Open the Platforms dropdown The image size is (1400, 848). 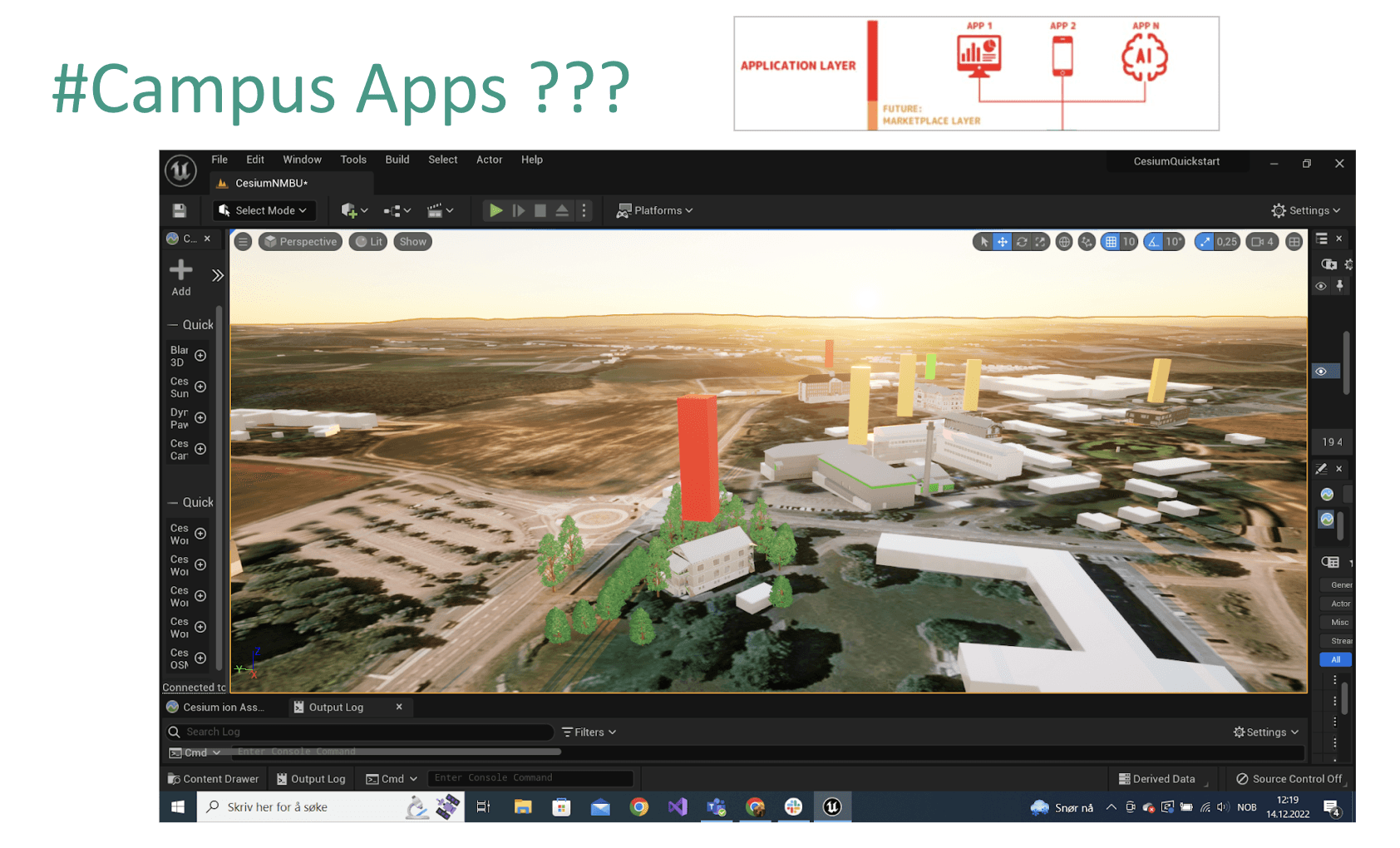(x=654, y=210)
